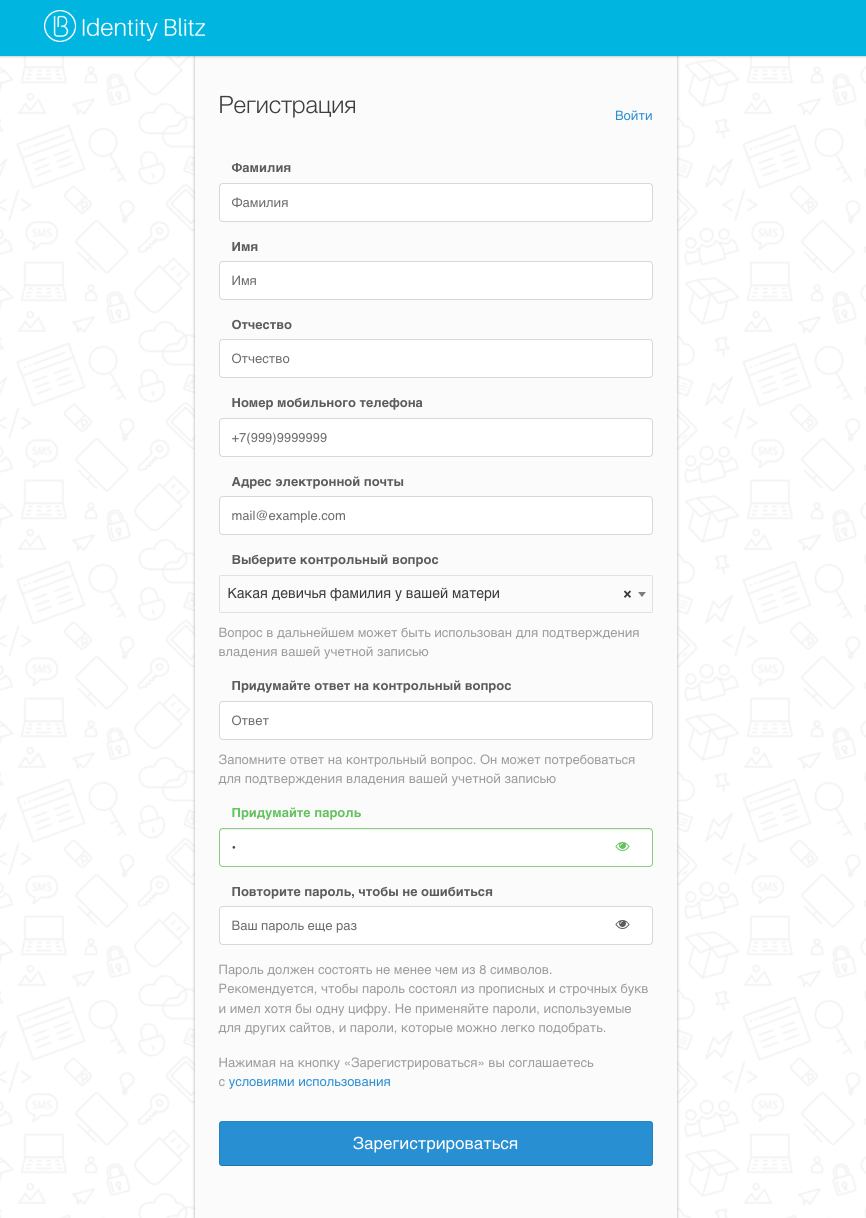Screen dimensions: 866x1218
Task: Click the 'Identity Blitz' header brand text
Action: click(x=145, y=28)
